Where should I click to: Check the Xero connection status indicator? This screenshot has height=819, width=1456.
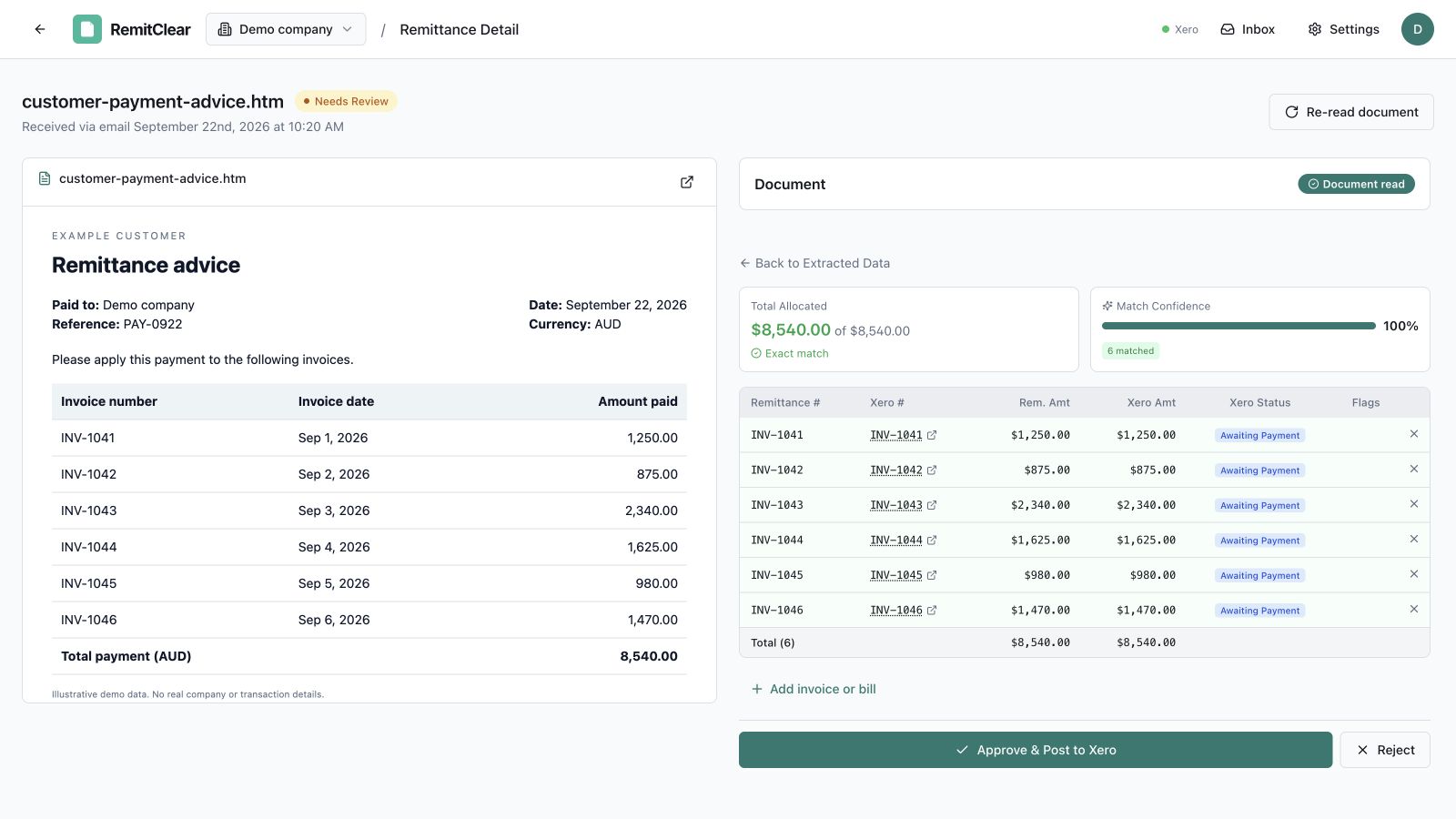click(1180, 29)
